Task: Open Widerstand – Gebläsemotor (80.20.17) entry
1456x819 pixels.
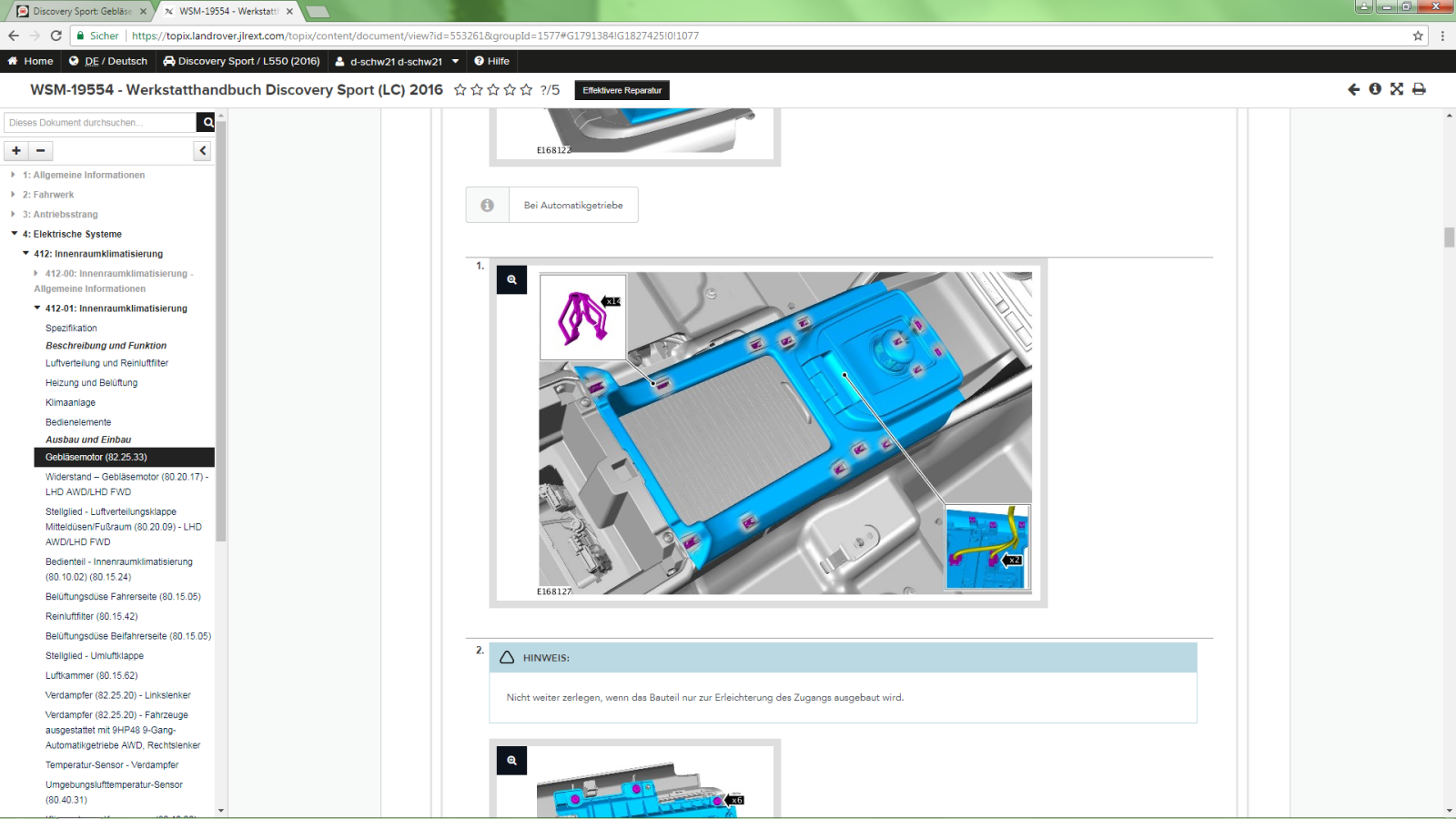Action: coord(127,484)
